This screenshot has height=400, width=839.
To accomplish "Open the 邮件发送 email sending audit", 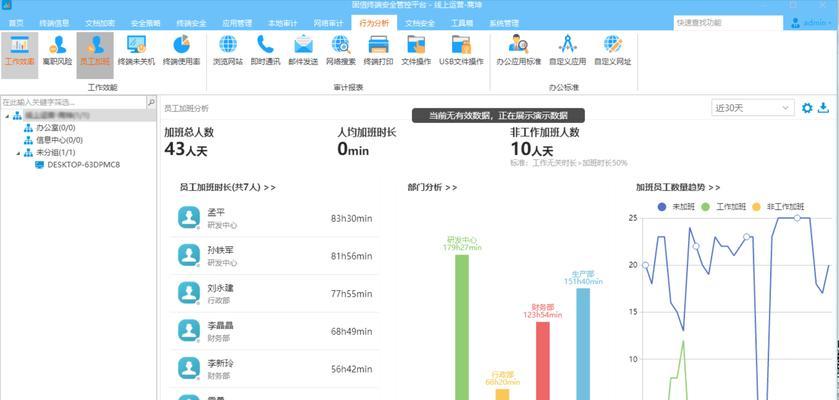I will 303,50.
